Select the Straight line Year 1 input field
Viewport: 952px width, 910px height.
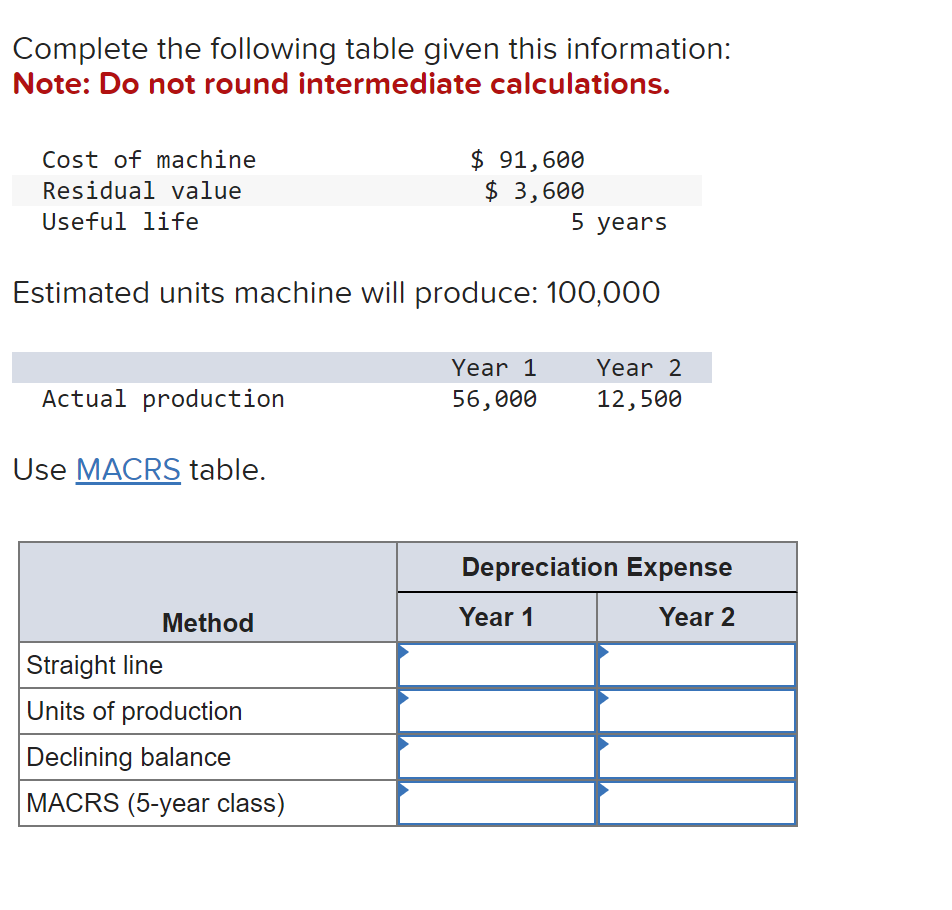(496, 664)
